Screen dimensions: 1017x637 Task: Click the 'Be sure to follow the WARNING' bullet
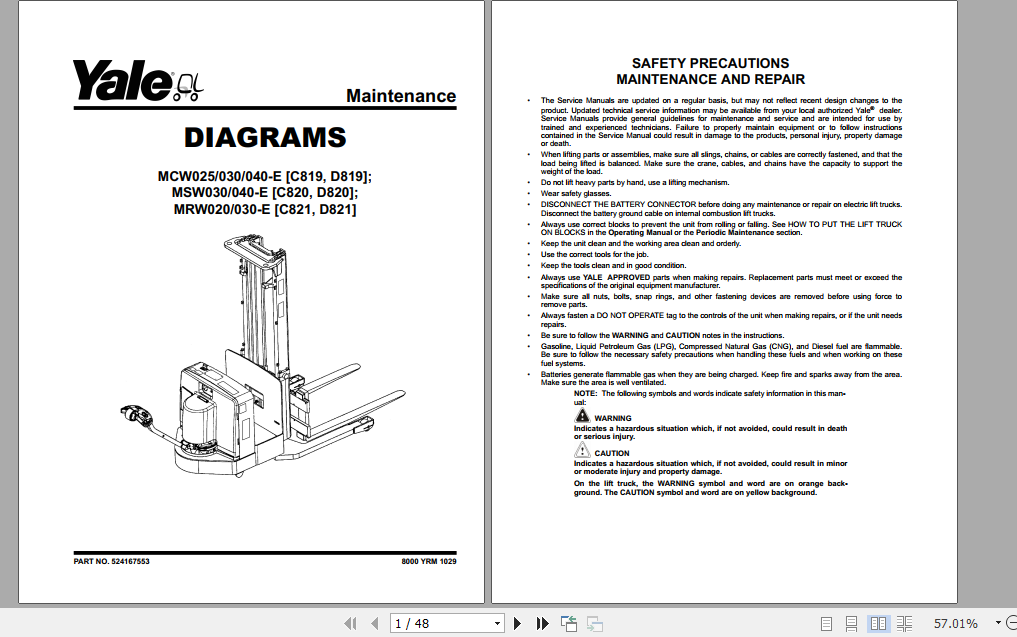point(662,335)
